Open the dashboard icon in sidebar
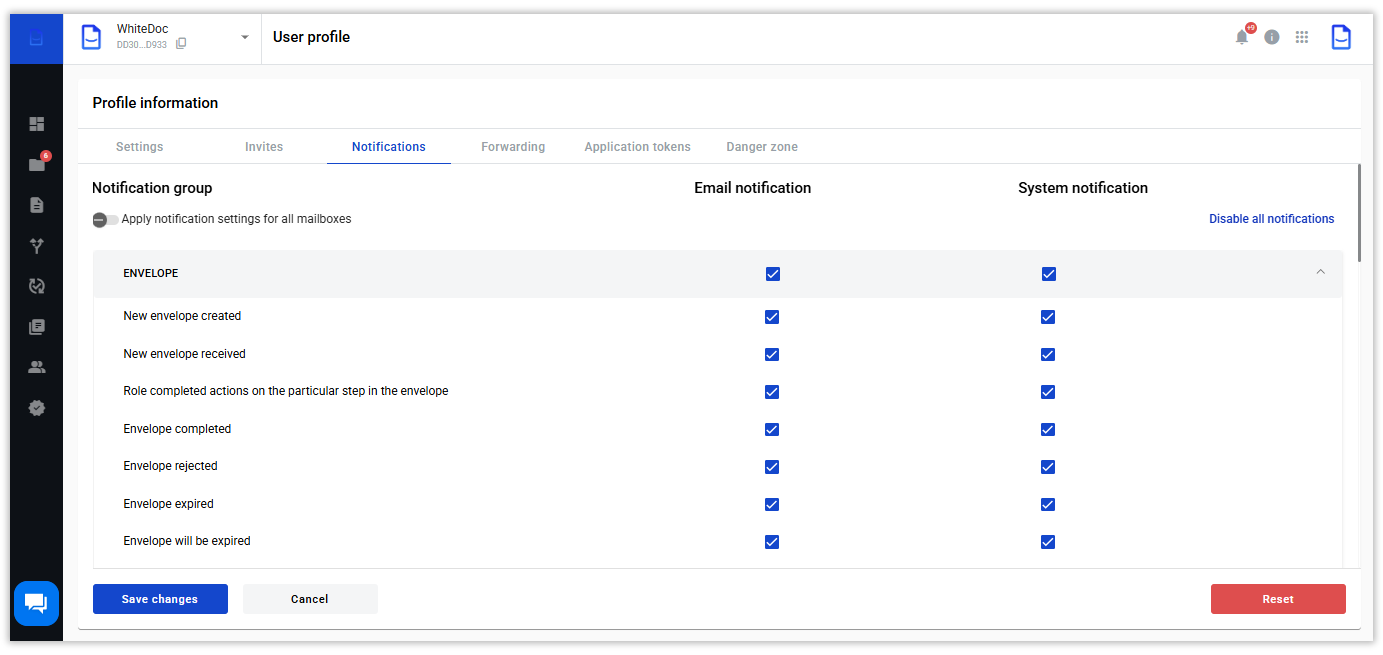Image resolution: width=1383 pixels, height=655 pixels. pos(37,124)
